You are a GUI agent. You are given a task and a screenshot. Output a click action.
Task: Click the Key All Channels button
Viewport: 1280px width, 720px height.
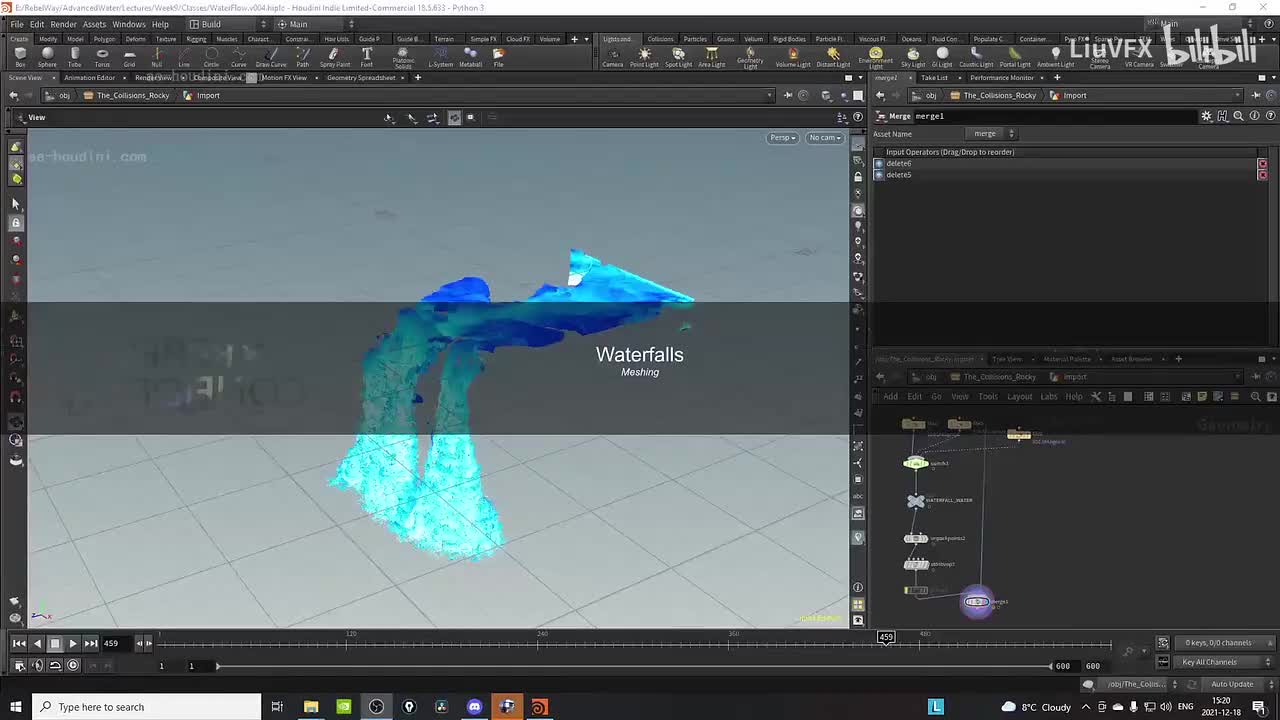(x=1209, y=662)
